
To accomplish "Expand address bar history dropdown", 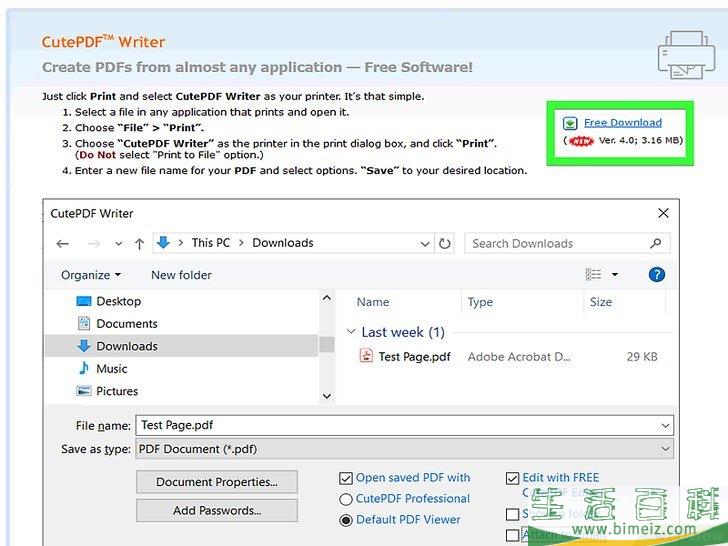I will pos(424,243).
